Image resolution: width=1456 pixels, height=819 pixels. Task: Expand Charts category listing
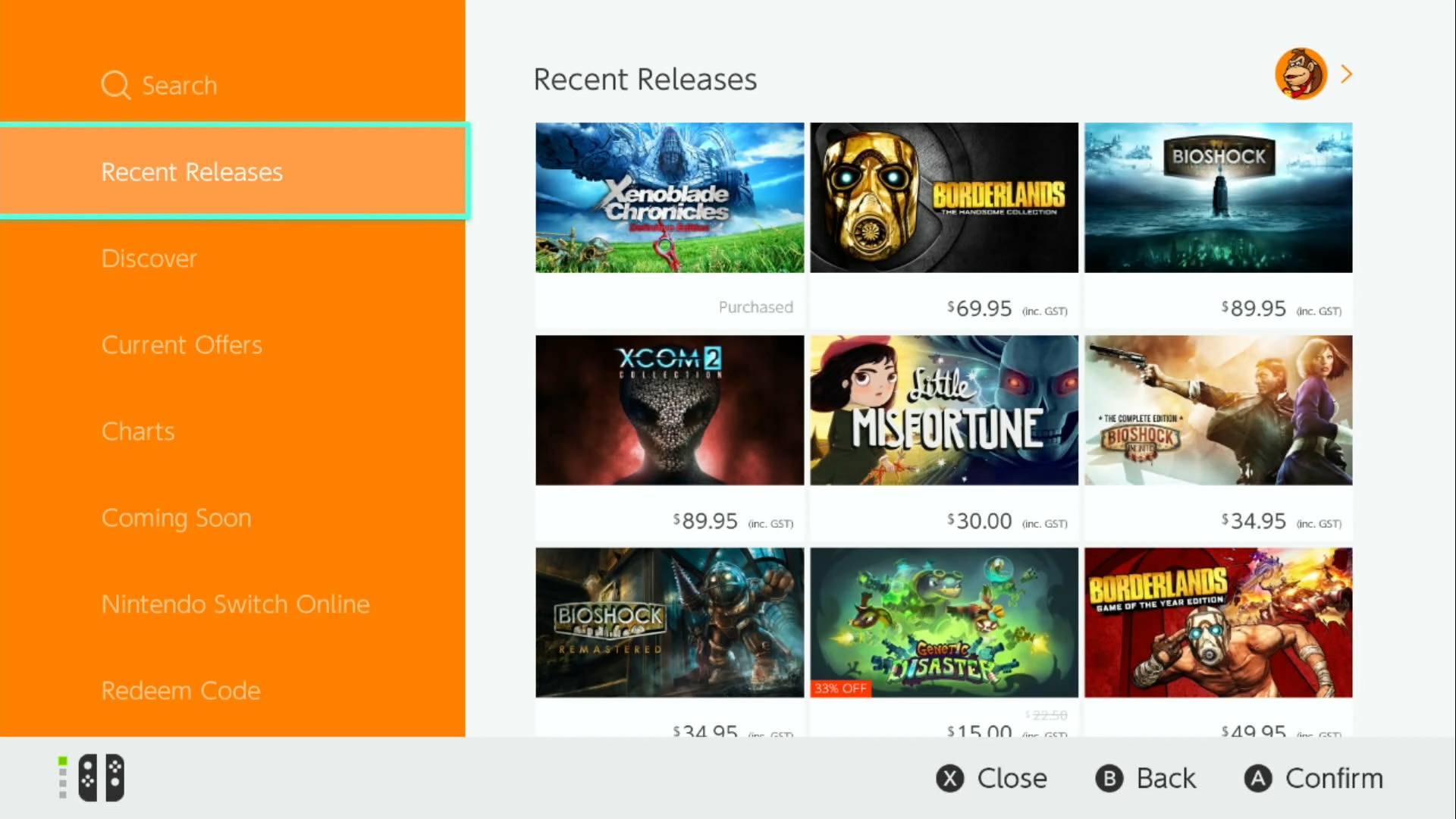[138, 431]
